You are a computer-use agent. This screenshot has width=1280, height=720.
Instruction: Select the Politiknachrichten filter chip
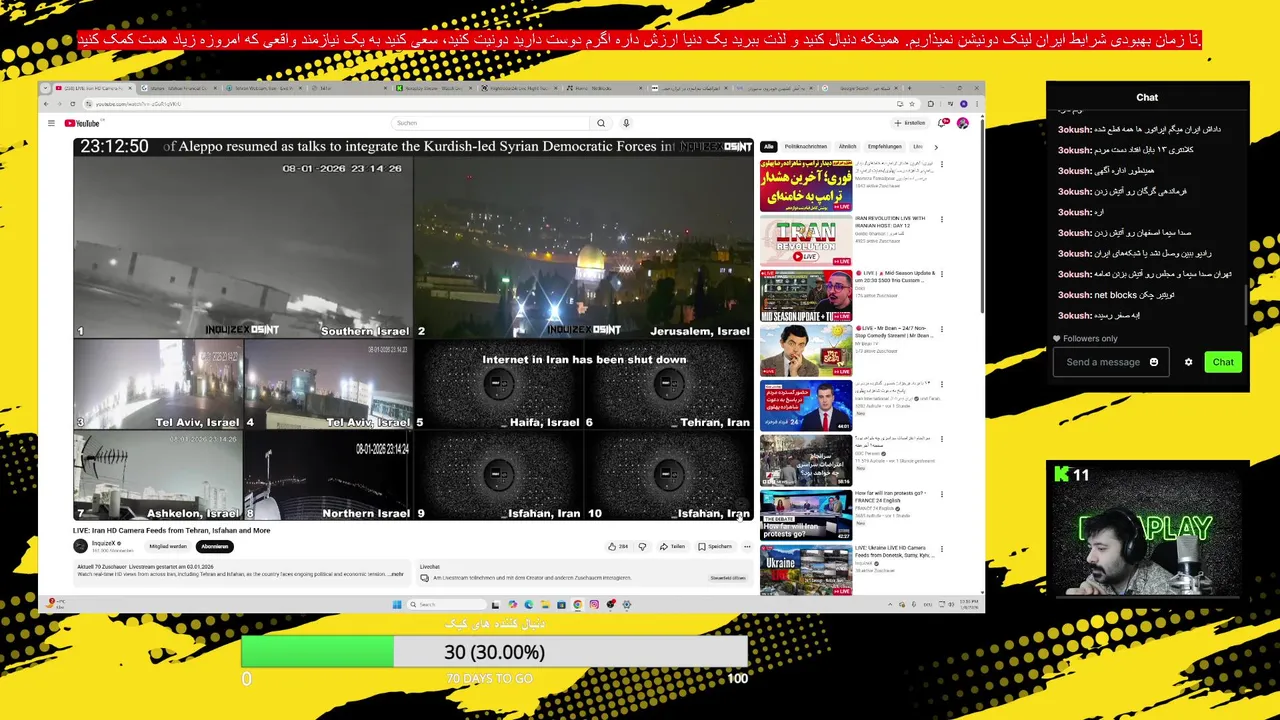point(806,147)
